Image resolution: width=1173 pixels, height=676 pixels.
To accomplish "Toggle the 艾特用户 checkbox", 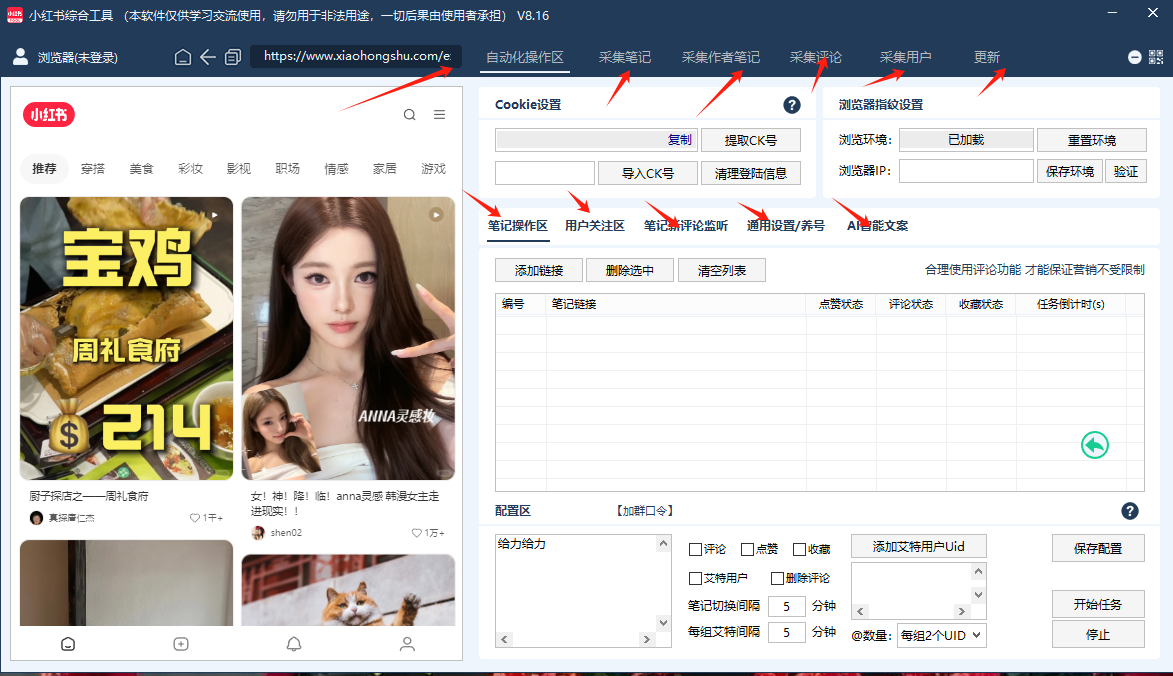I will [695, 578].
